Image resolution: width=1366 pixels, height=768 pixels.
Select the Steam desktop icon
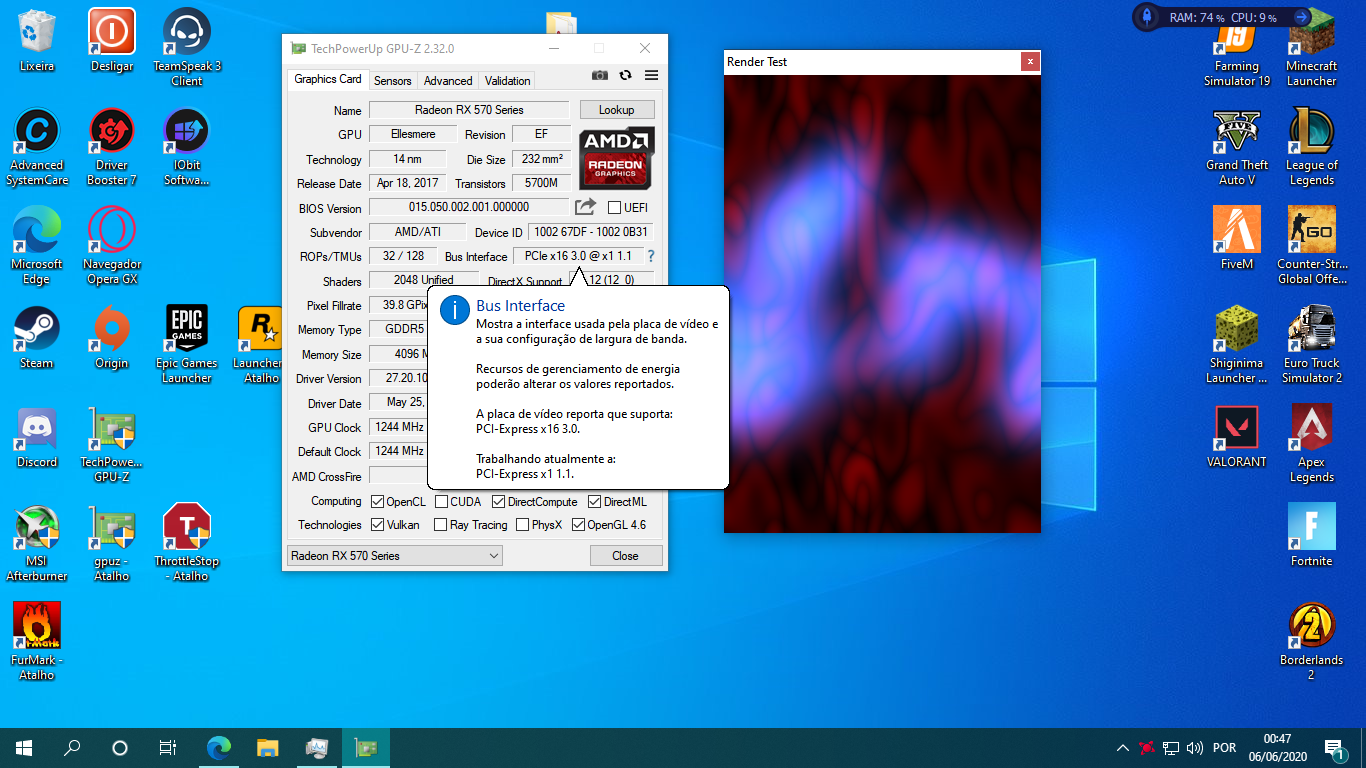37,337
